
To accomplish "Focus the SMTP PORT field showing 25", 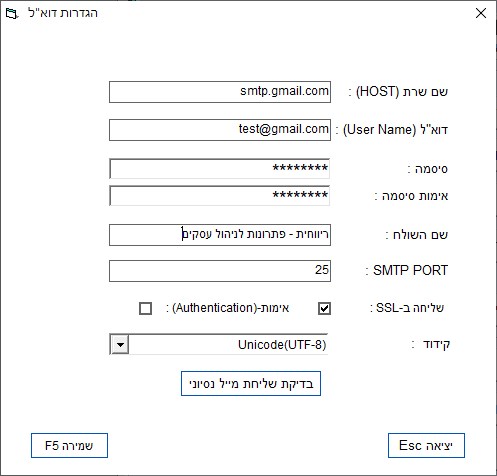I will coord(220,271).
